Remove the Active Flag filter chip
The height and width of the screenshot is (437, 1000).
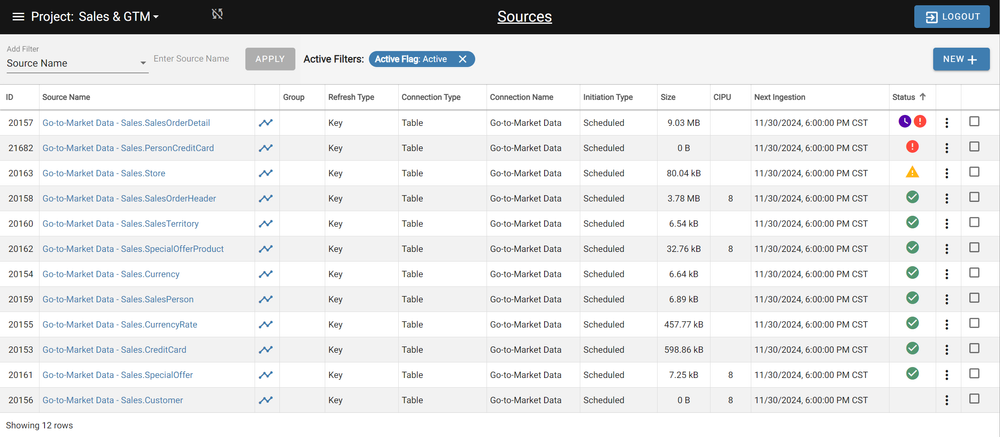pos(462,59)
